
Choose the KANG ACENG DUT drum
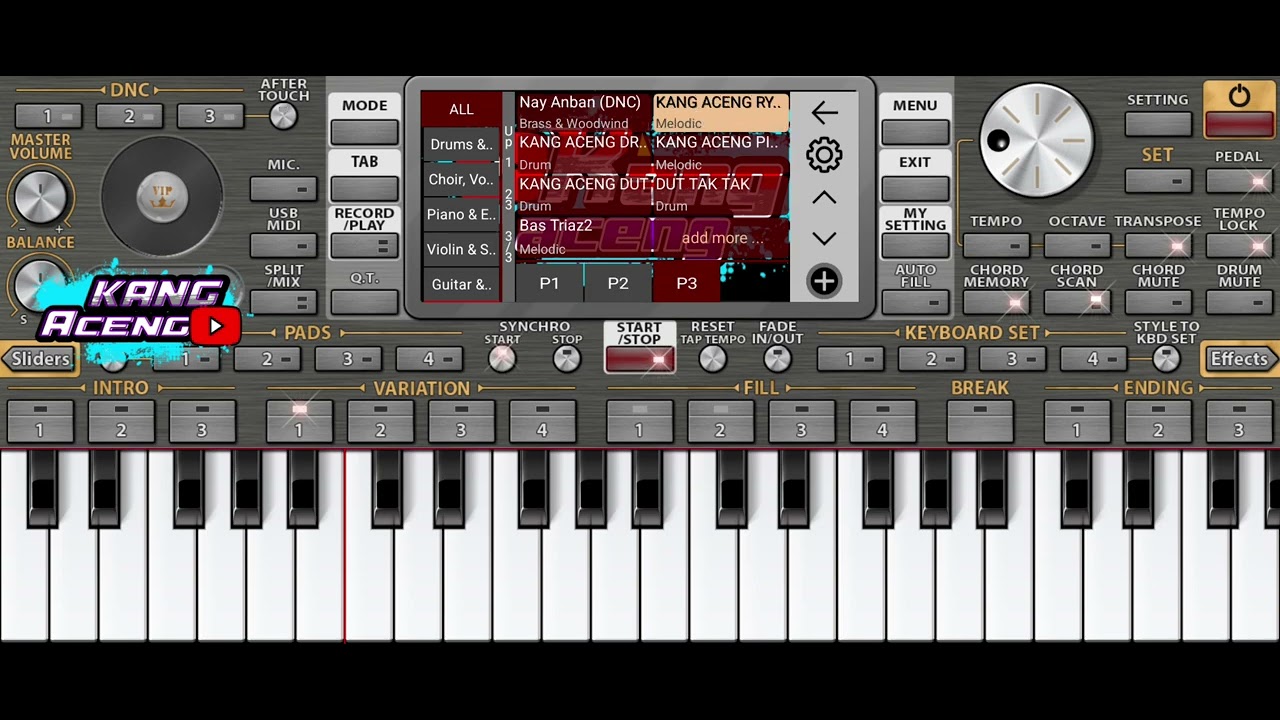coord(584,195)
